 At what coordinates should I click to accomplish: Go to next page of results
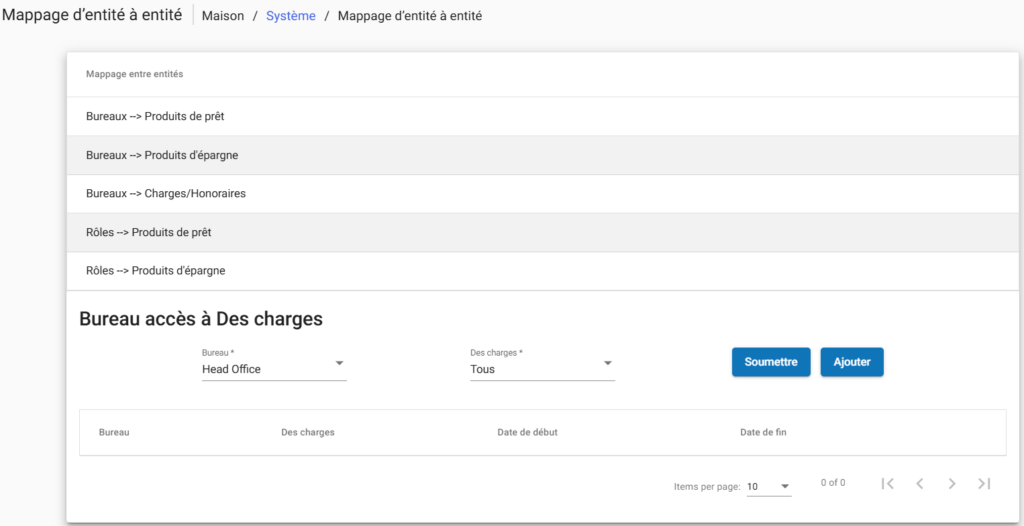coord(952,484)
